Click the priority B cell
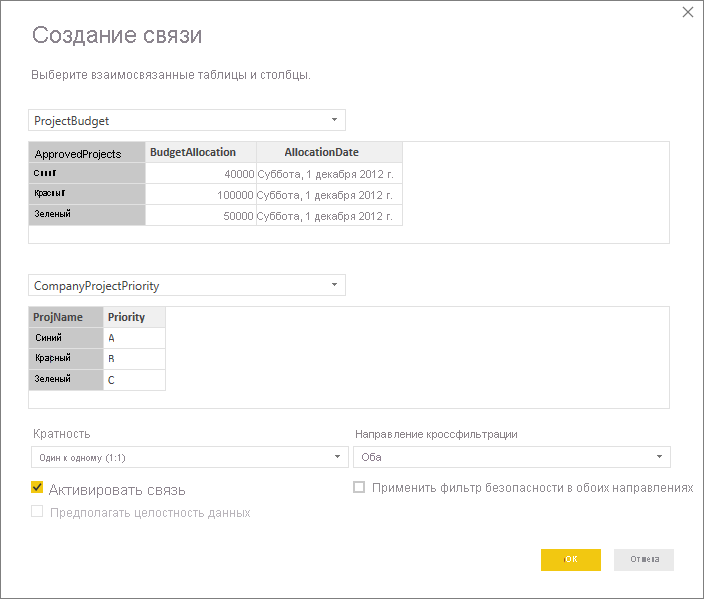This screenshot has width=704, height=599. pyautogui.click(x=134, y=359)
